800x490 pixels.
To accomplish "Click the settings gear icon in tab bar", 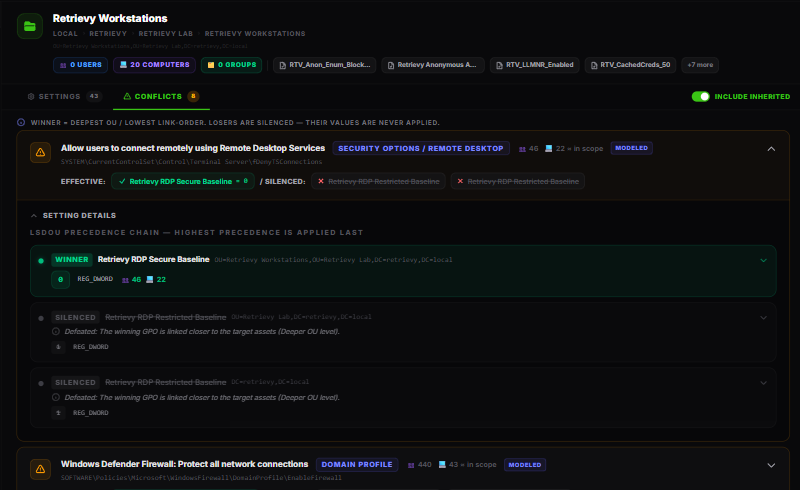I will click(x=31, y=96).
